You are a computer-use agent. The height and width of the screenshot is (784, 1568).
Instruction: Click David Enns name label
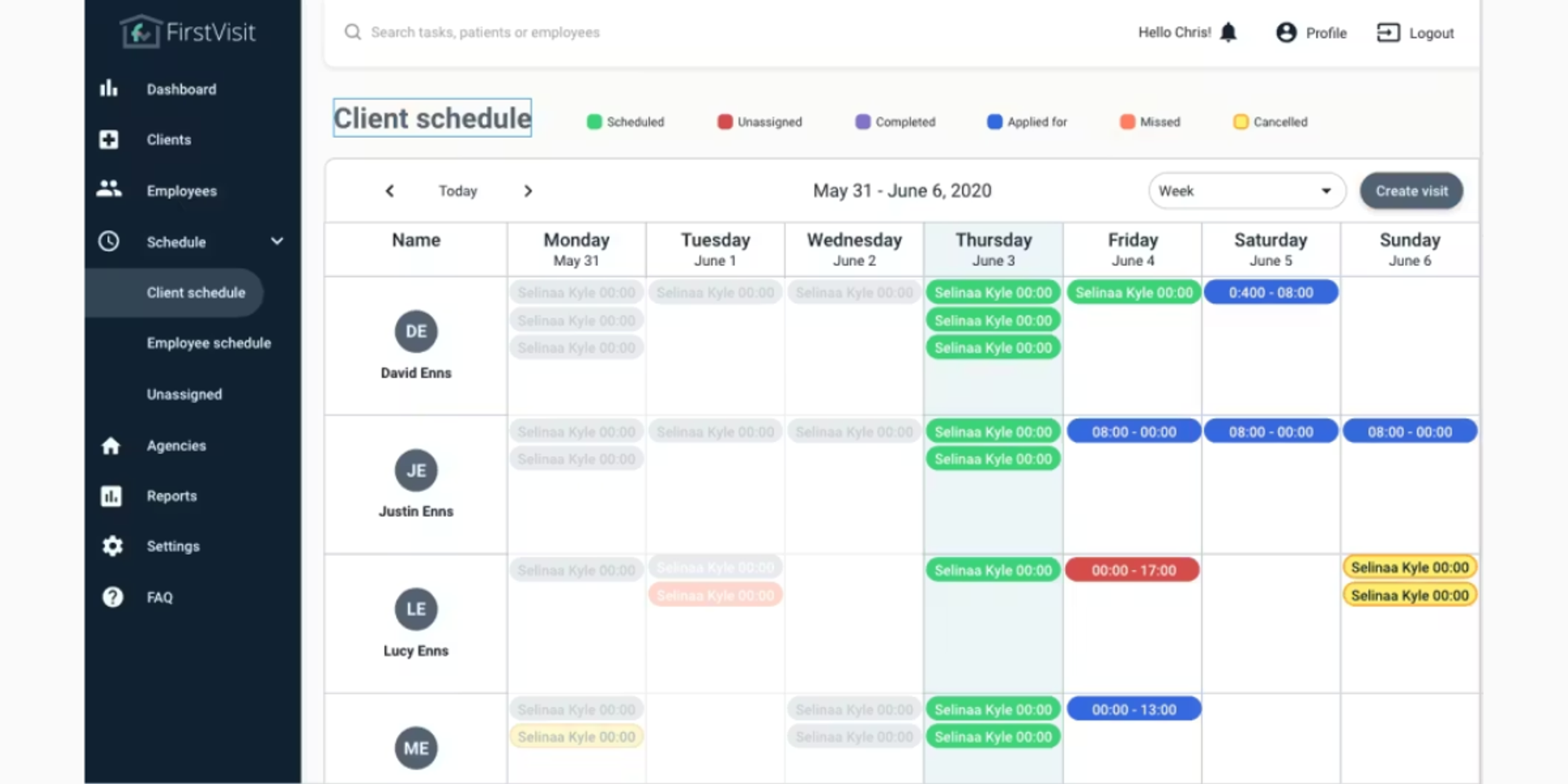point(416,372)
